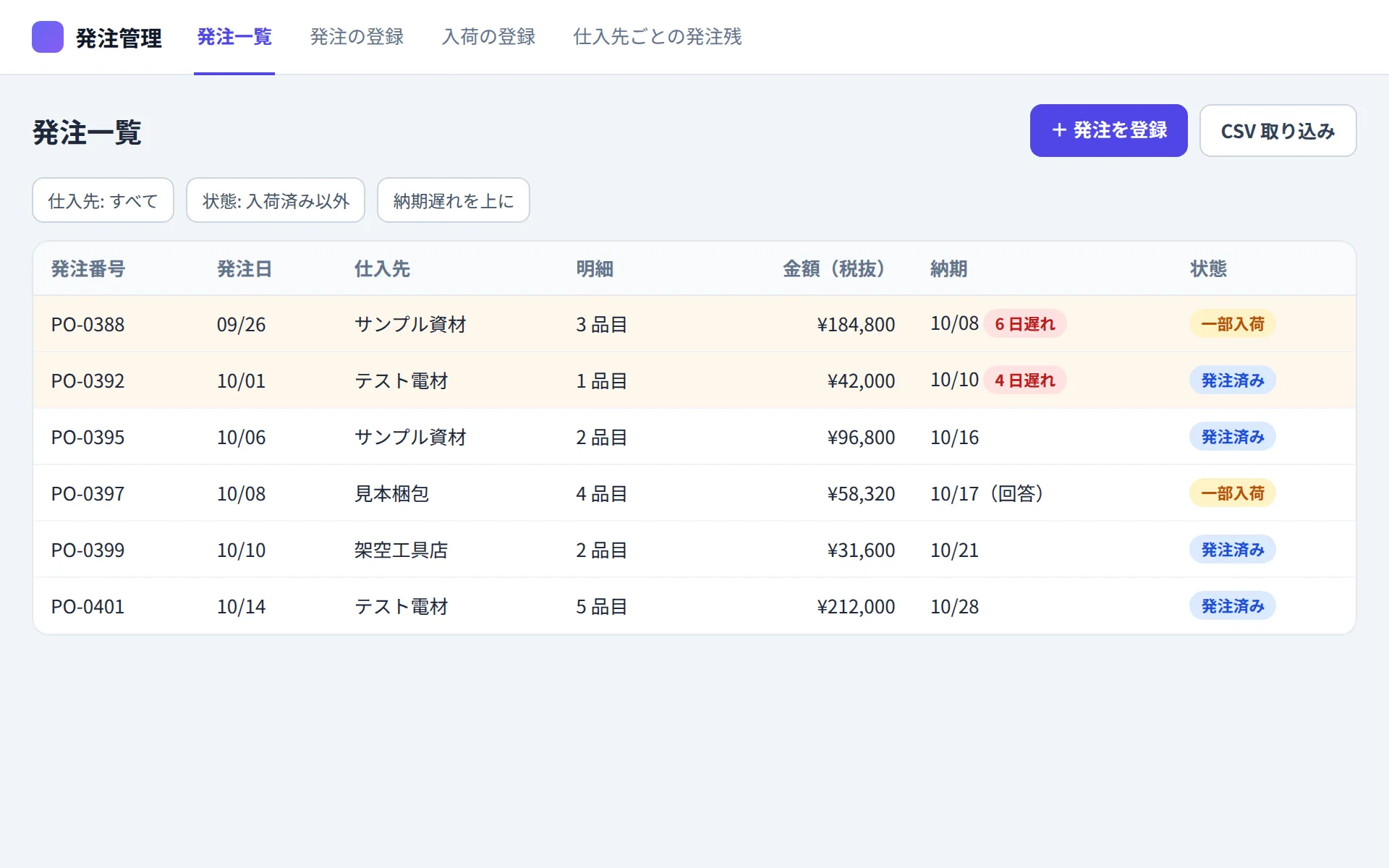This screenshot has height=868, width=1389.
Task: Click the 一部入荷 badge in PO-0388 row
Action: click(x=1233, y=324)
